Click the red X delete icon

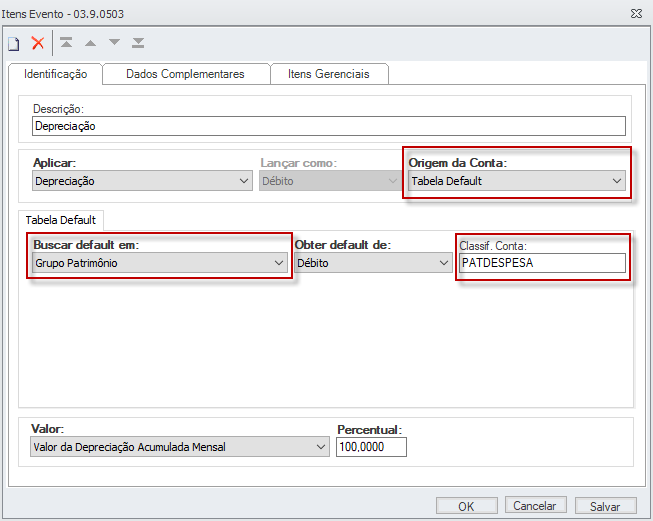click(x=38, y=43)
